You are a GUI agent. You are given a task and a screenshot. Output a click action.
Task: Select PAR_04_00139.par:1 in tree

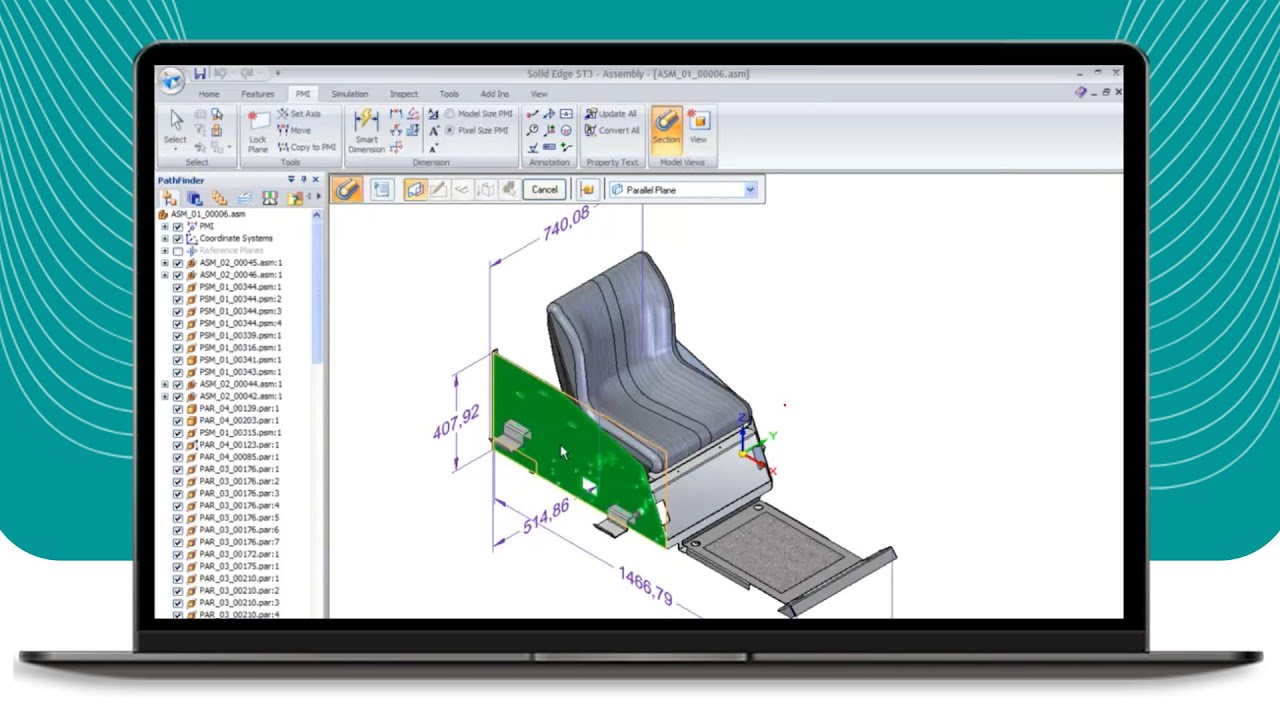click(240, 408)
